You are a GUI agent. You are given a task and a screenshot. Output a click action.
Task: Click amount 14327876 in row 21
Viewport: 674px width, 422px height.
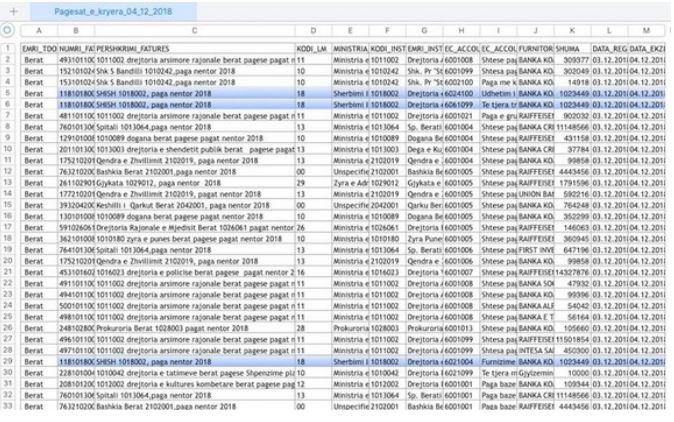click(572, 272)
